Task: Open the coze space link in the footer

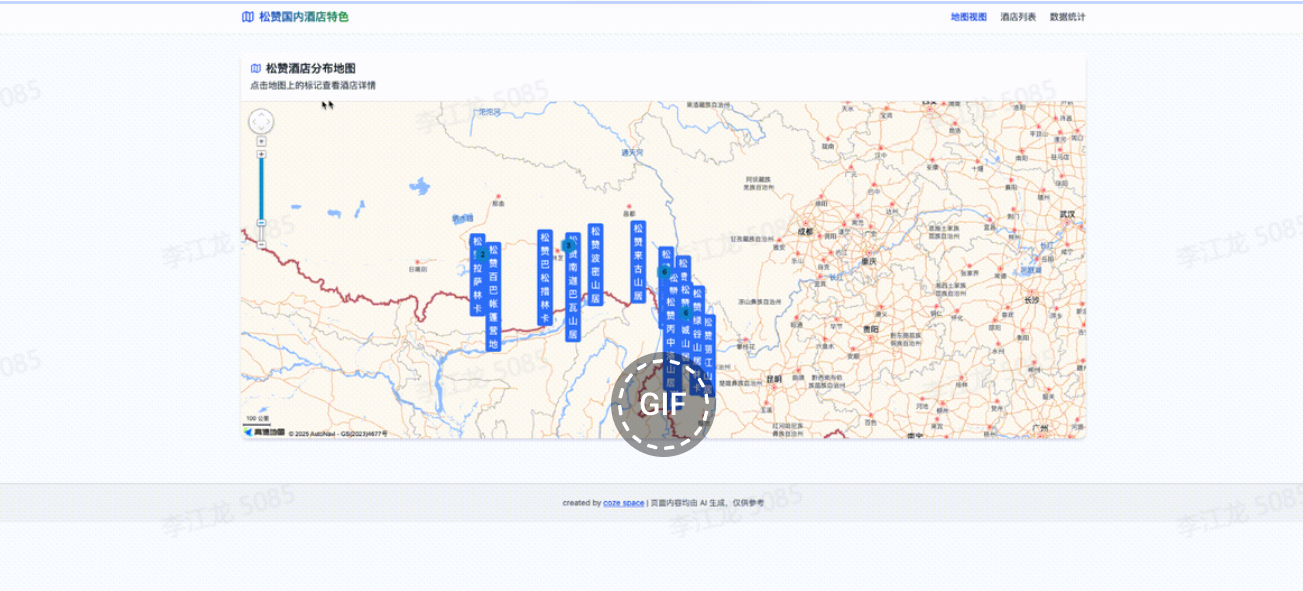Action: [x=624, y=503]
